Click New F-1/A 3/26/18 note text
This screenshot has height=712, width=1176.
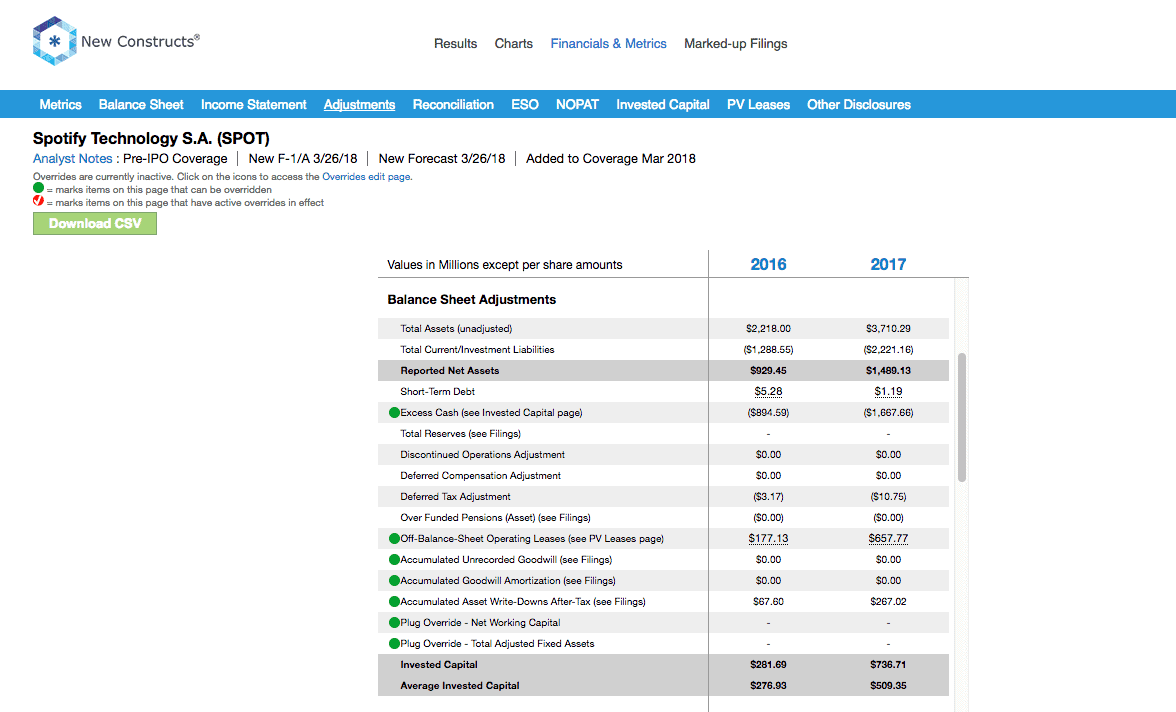coord(303,158)
